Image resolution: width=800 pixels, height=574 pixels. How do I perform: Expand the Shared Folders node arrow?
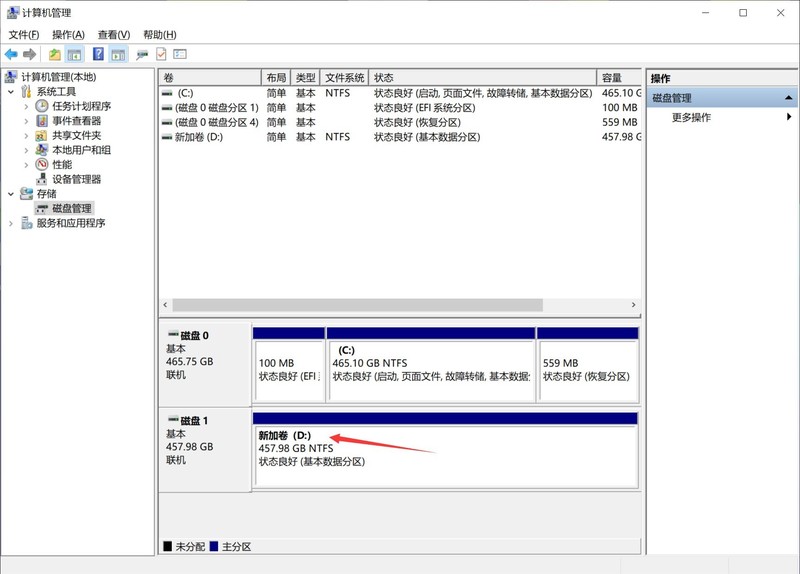click(x=26, y=136)
